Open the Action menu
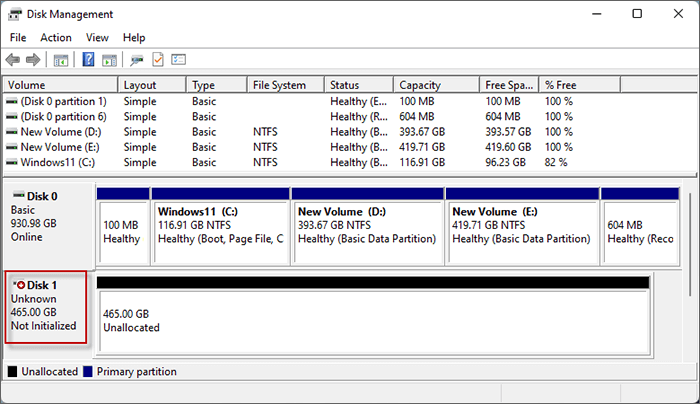Screen dimensions: 700x404 [56, 38]
